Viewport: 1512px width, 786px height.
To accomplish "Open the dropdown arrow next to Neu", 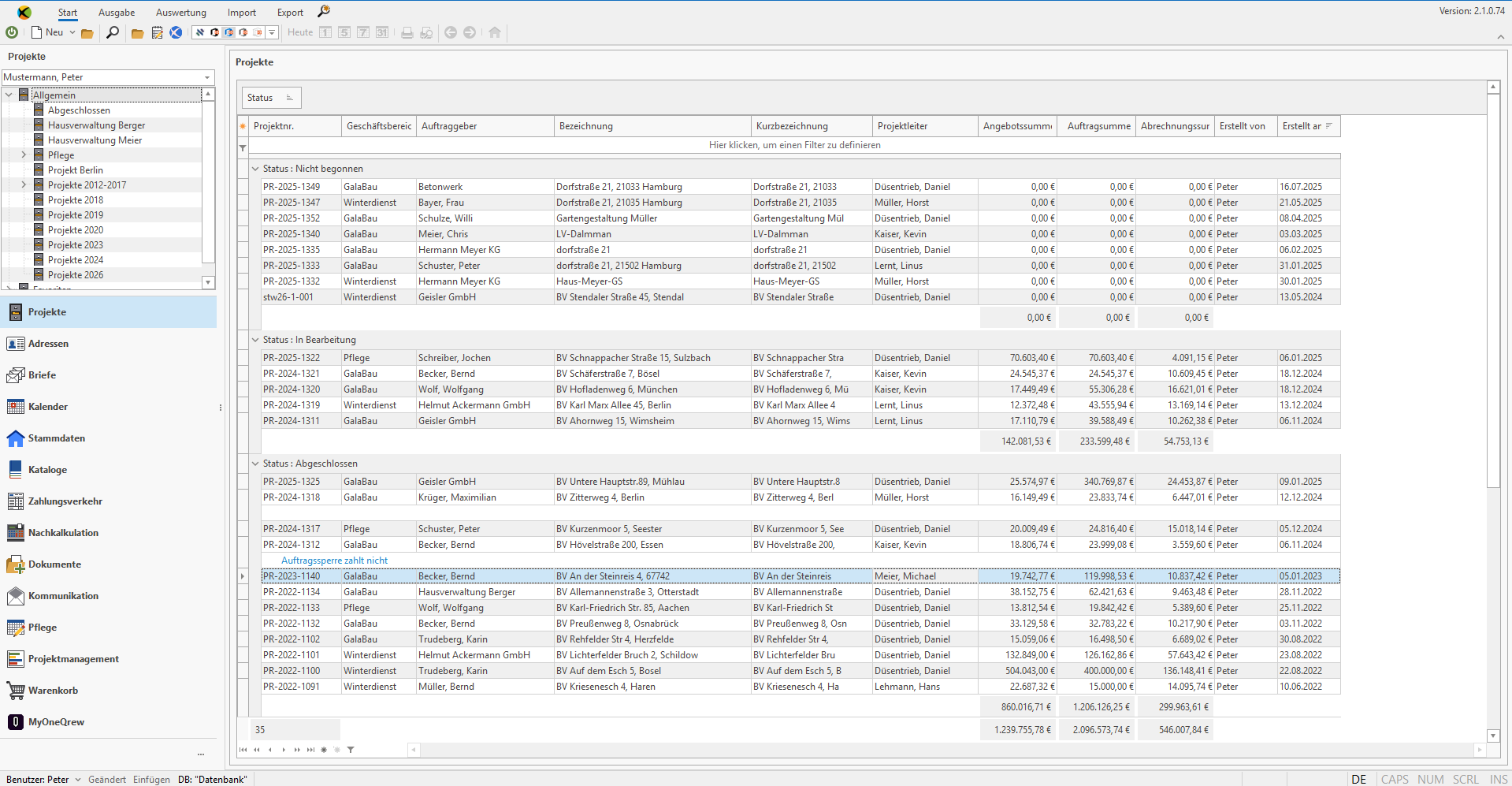I will click(72, 32).
